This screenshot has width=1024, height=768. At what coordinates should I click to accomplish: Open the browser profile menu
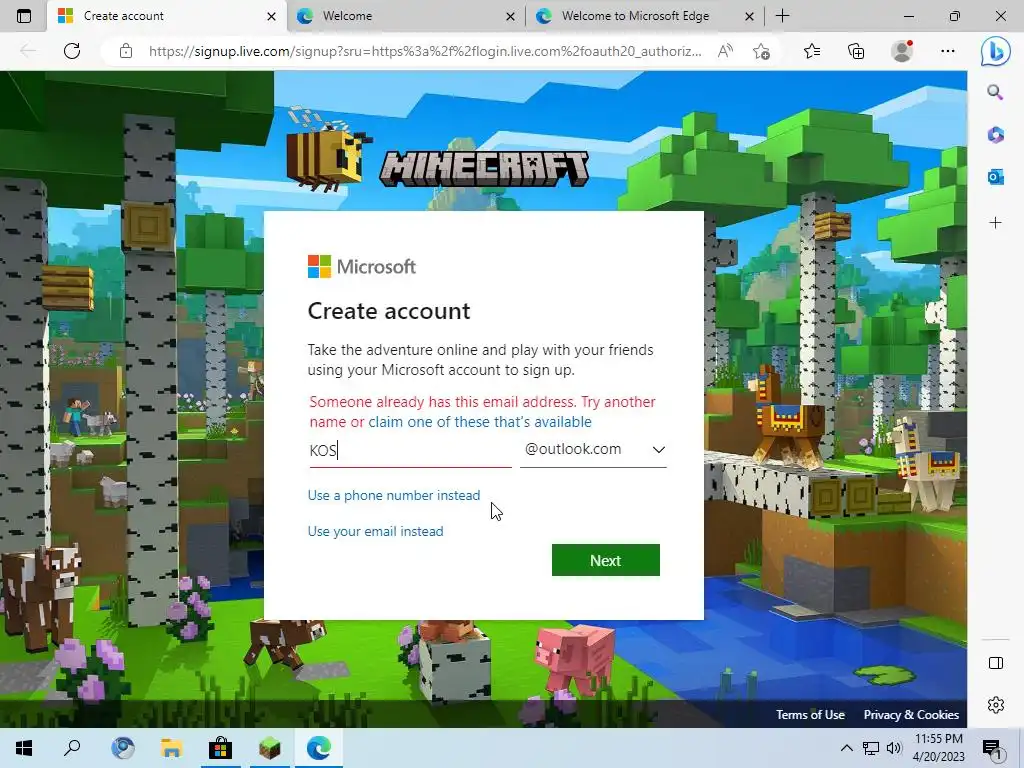(x=902, y=51)
